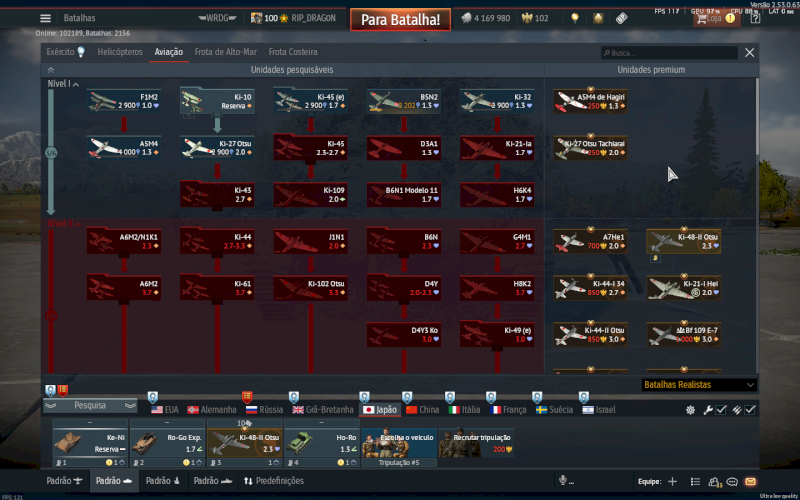
Task: Select the China nation
Action: click(422, 410)
